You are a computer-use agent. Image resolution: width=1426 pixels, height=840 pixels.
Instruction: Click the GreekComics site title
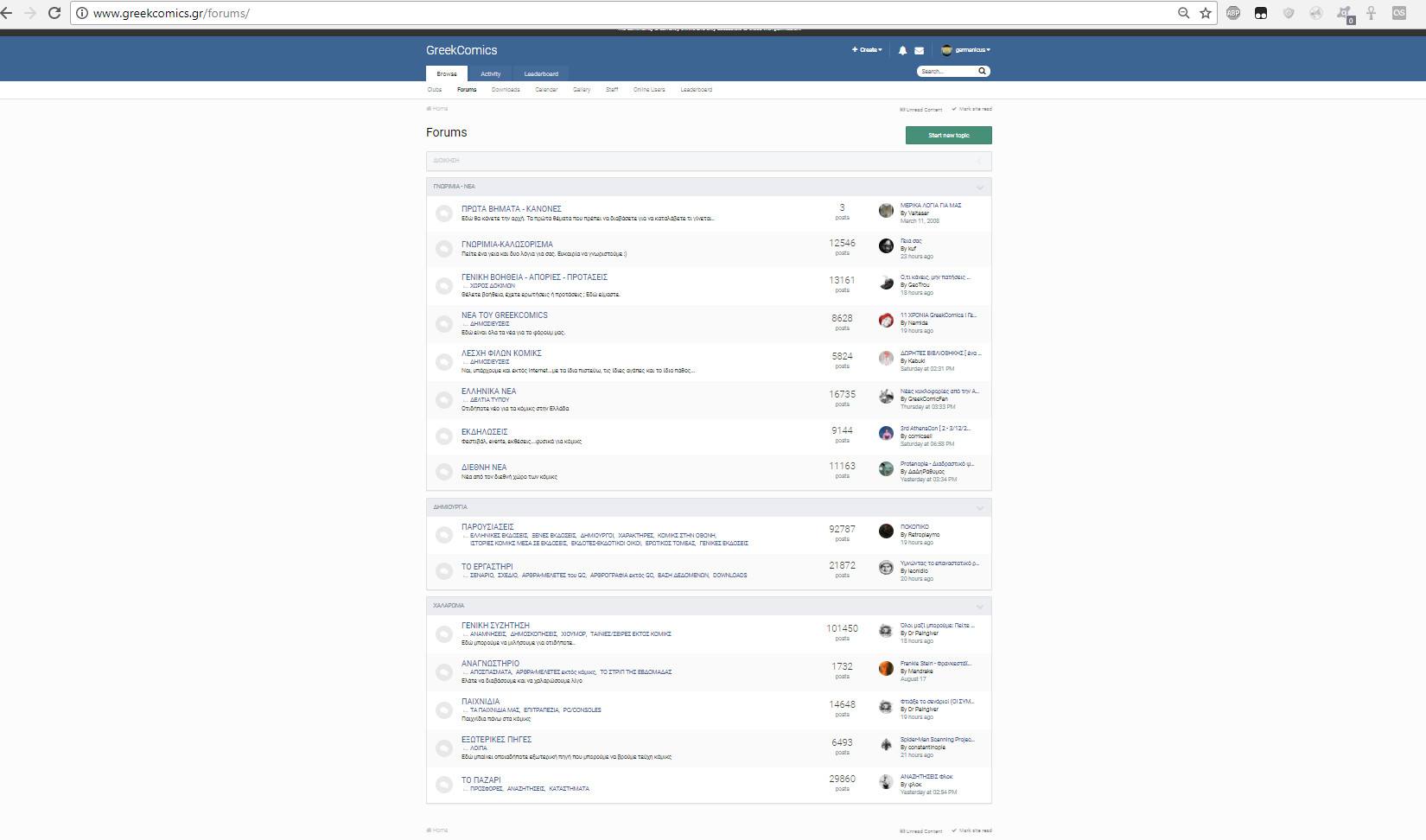(462, 50)
